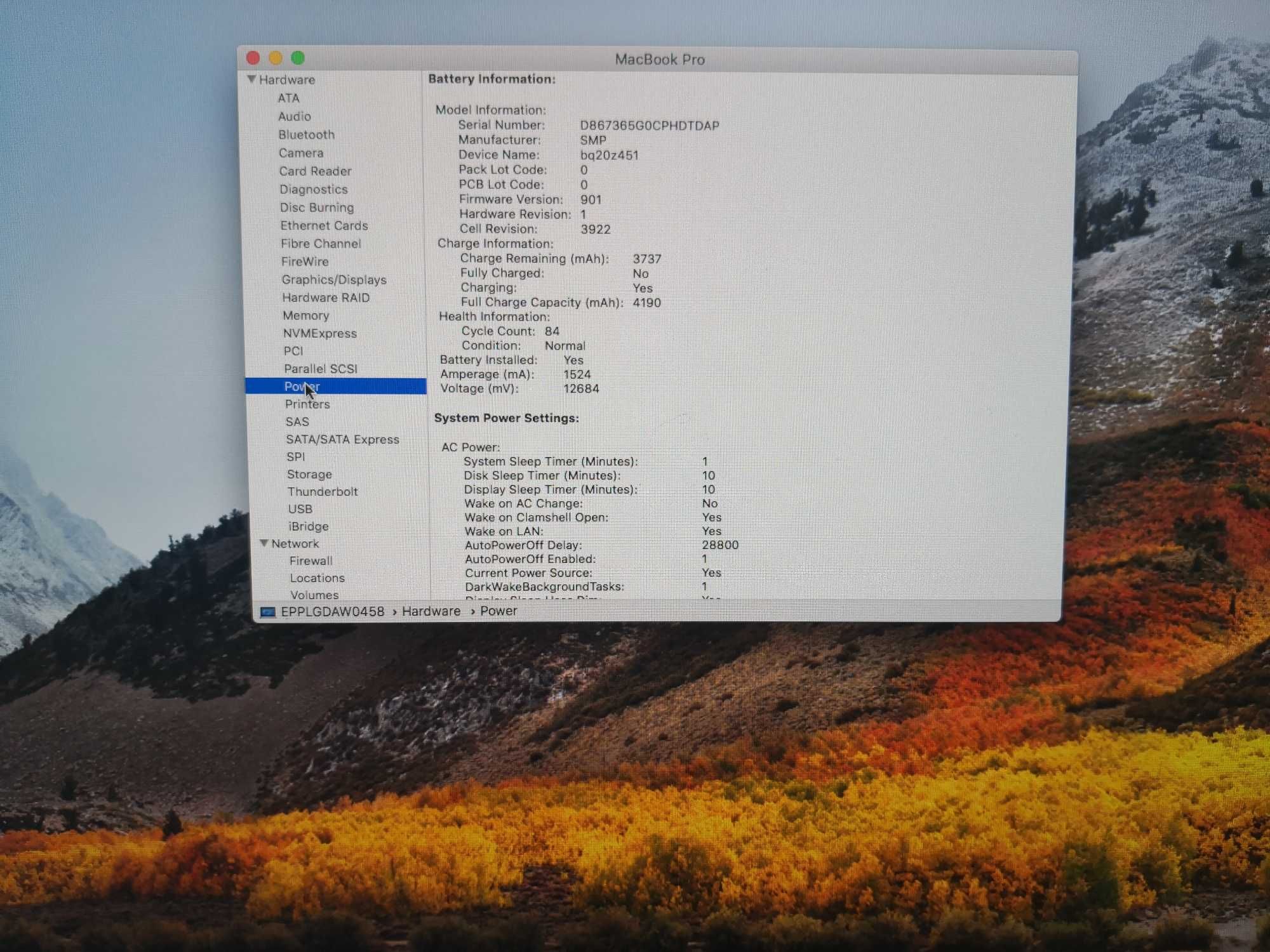Collapse the Network disclosure triangle
This screenshot has width=1270, height=952.
[264, 543]
